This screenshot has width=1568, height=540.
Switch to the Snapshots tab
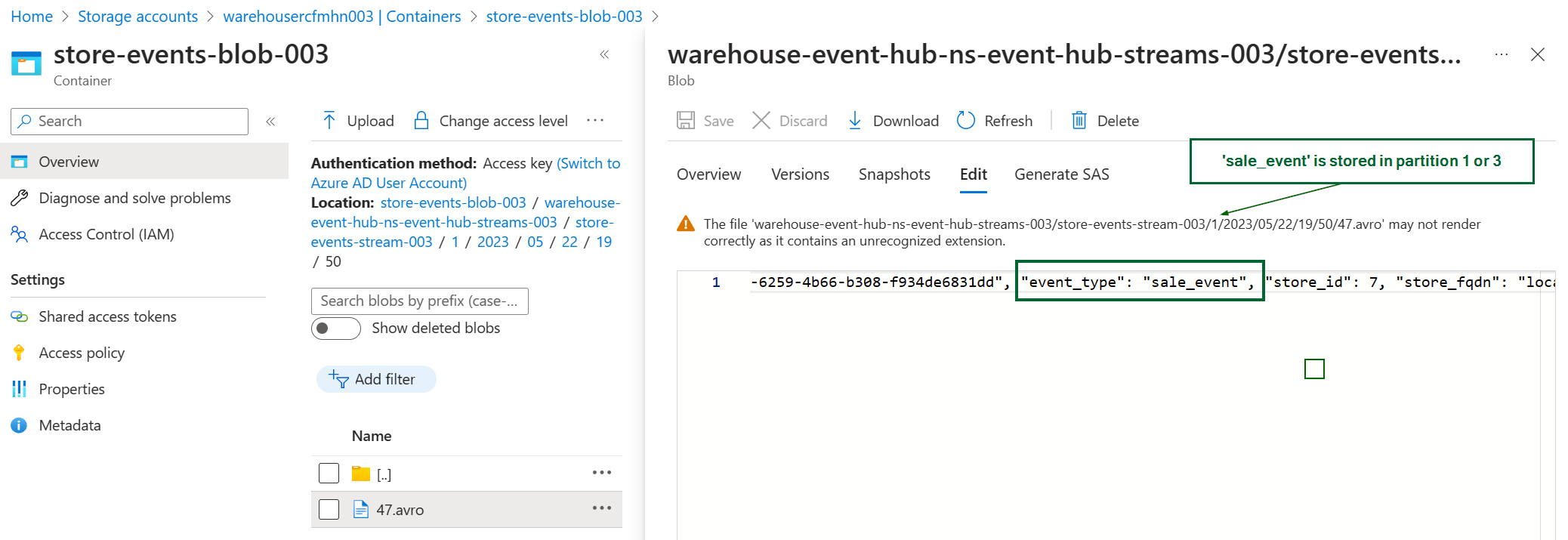coord(894,174)
